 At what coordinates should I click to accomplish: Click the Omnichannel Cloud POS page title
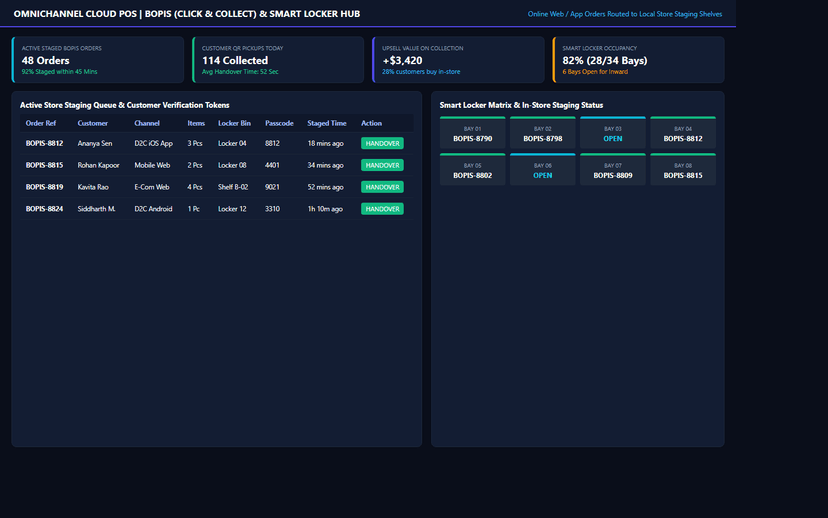pos(186,14)
